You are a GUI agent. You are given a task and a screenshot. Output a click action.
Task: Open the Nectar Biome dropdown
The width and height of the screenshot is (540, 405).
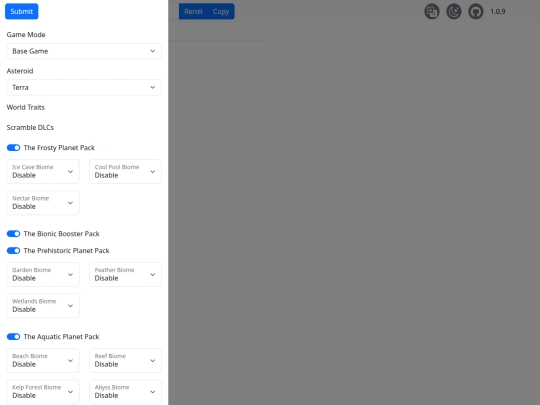click(x=43, y=203)
